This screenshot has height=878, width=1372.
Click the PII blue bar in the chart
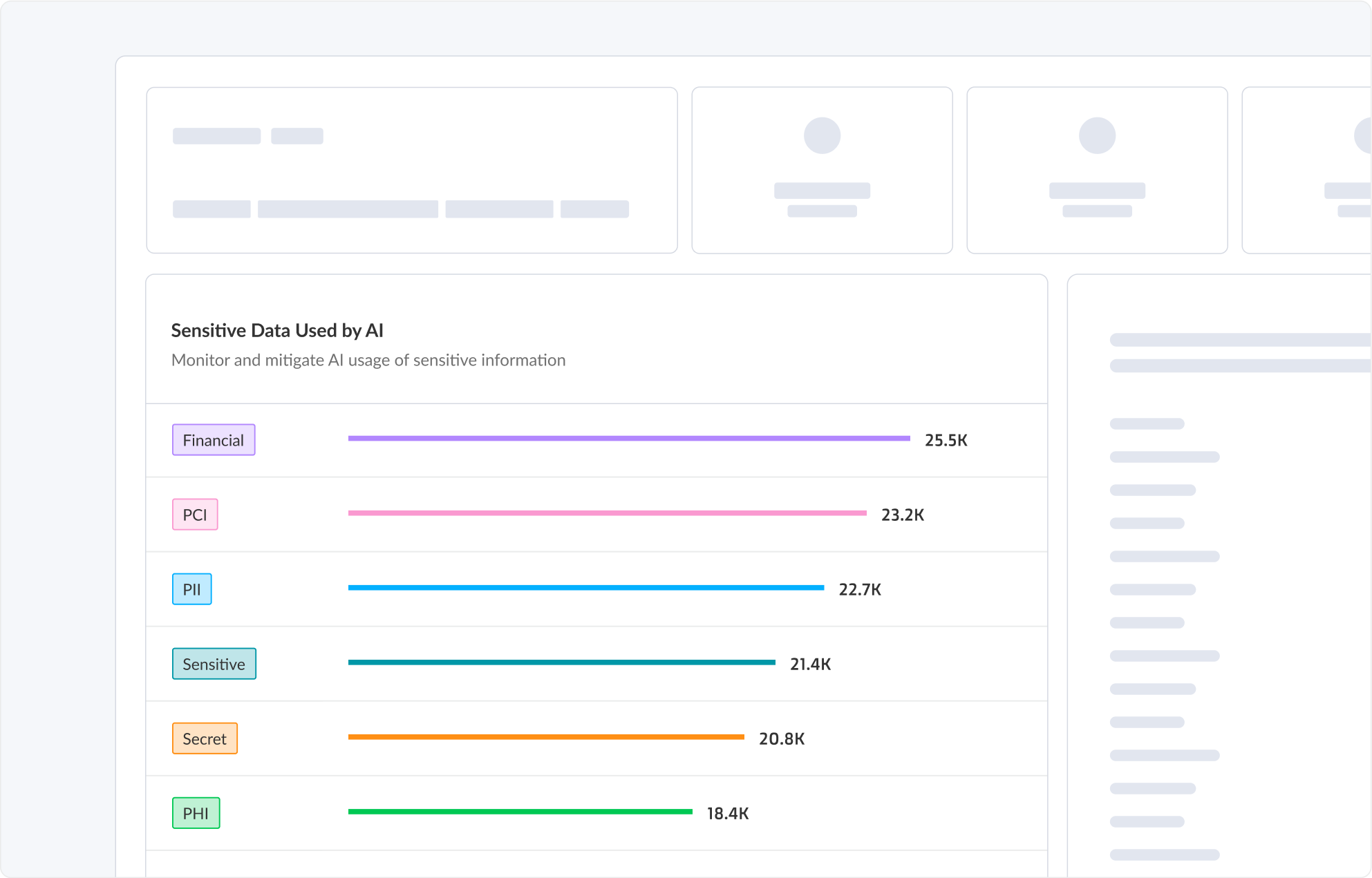click(x=586, y=586)
